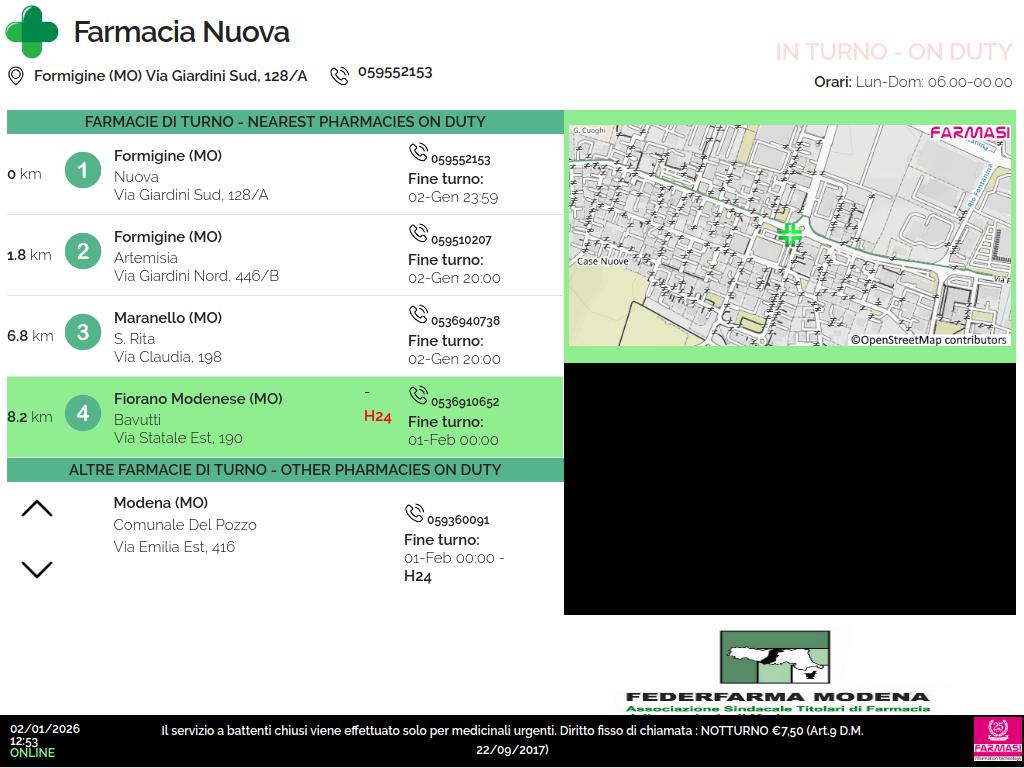
Task: Click the Altre Farmacie di Turno header
Action: pyautogui.click(x=285, y=470)
